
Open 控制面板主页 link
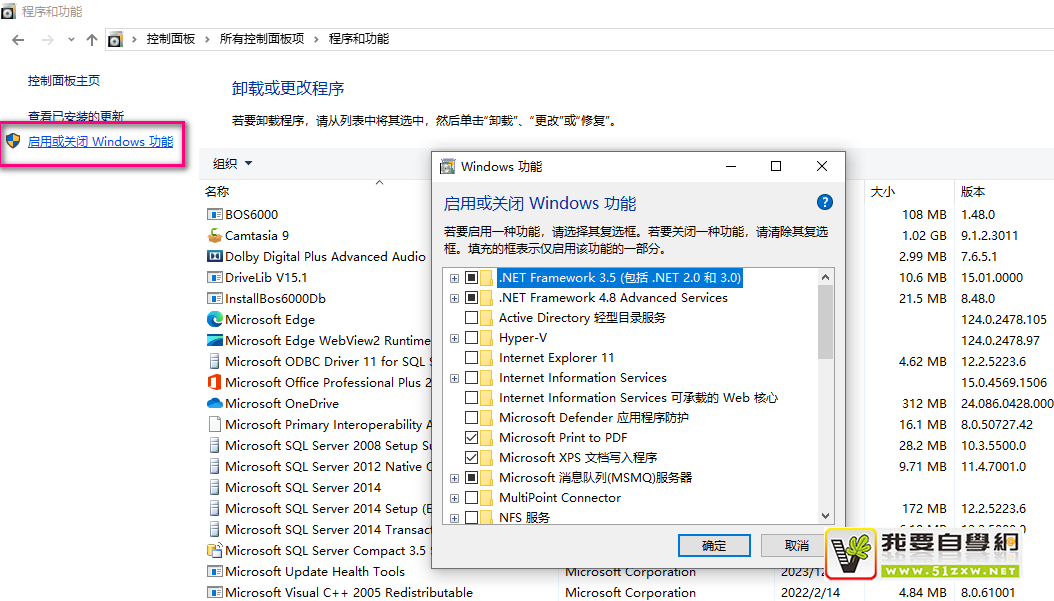(64, 81)
